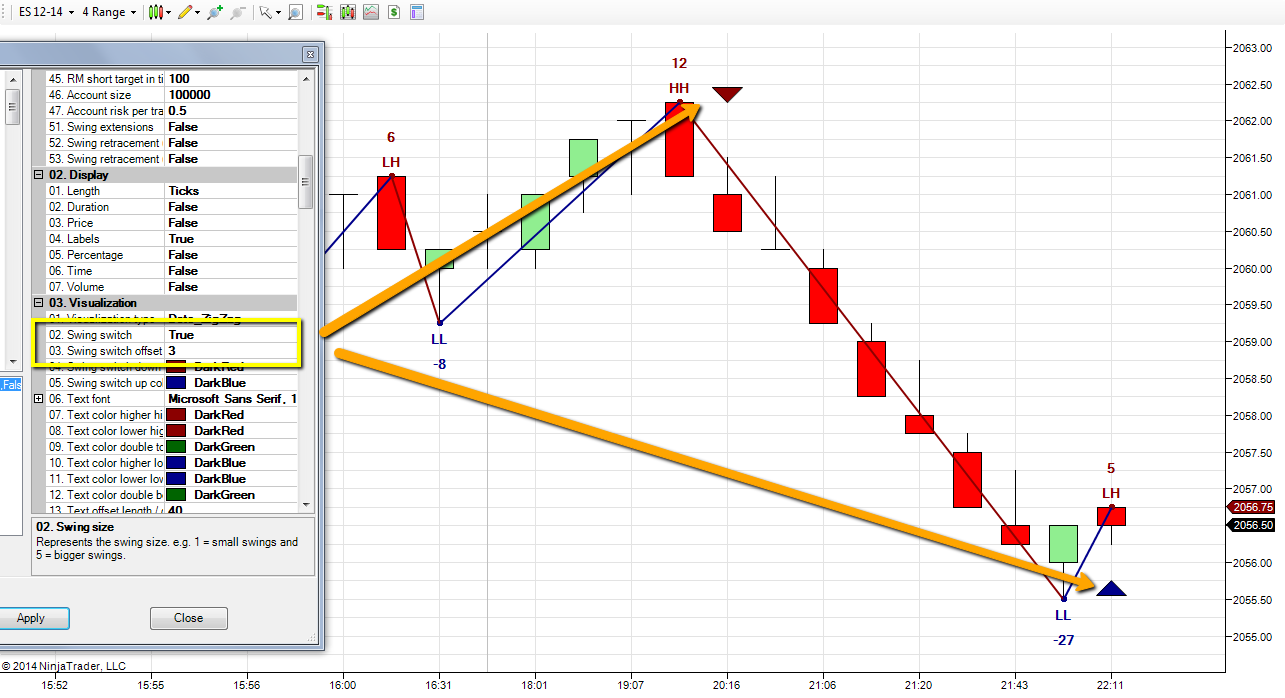The image size is (1285, 698).
Task: Open the Data Series icon
Action: coord(347,12)
